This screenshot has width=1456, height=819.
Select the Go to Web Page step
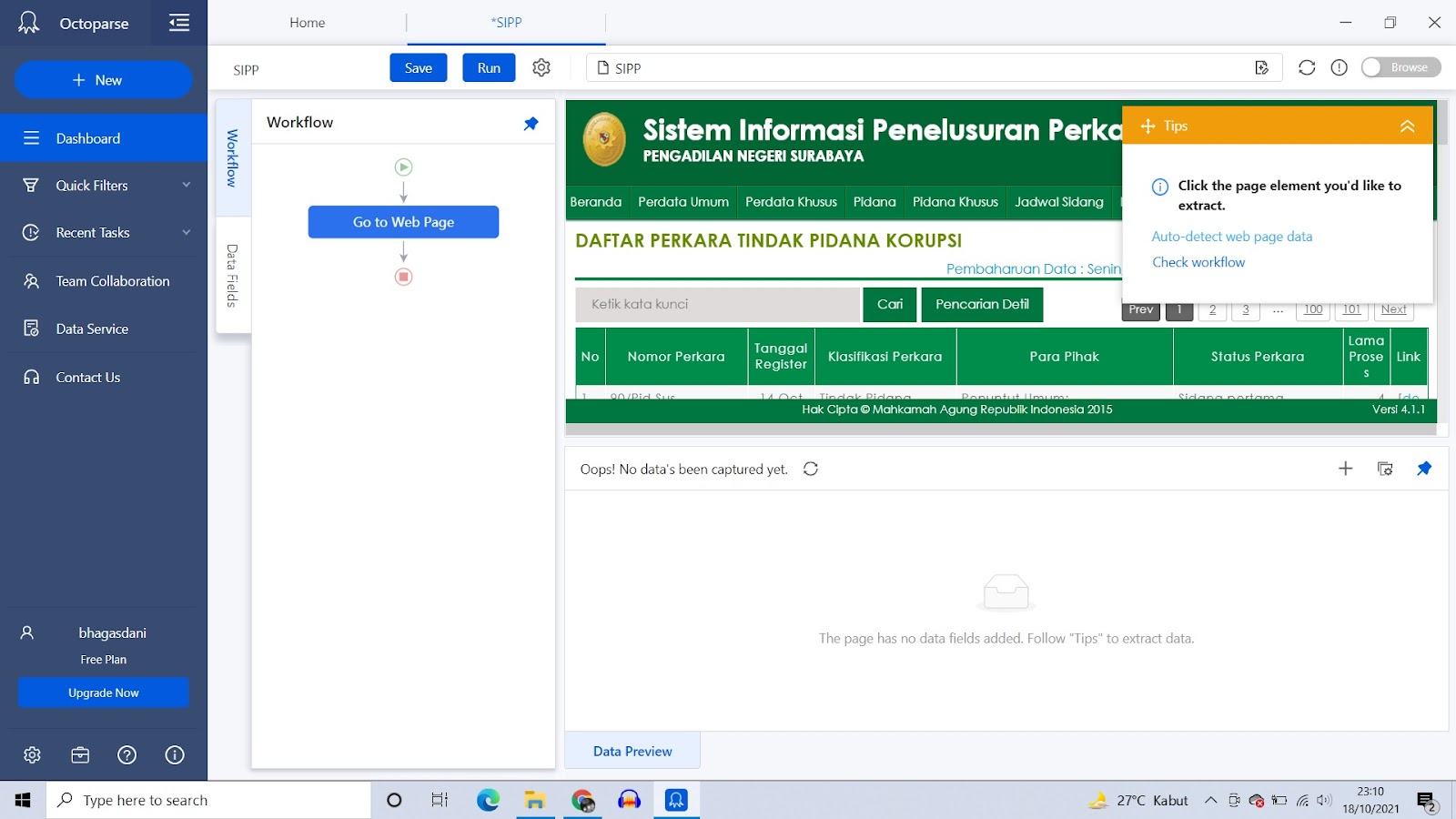(403, 222)
